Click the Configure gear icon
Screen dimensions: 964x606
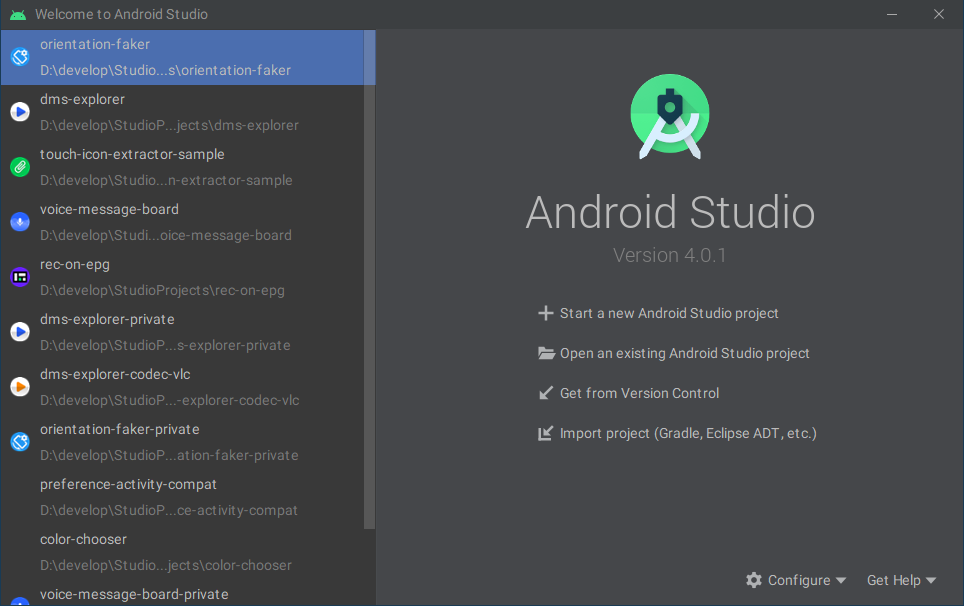[x=754, y=580]
